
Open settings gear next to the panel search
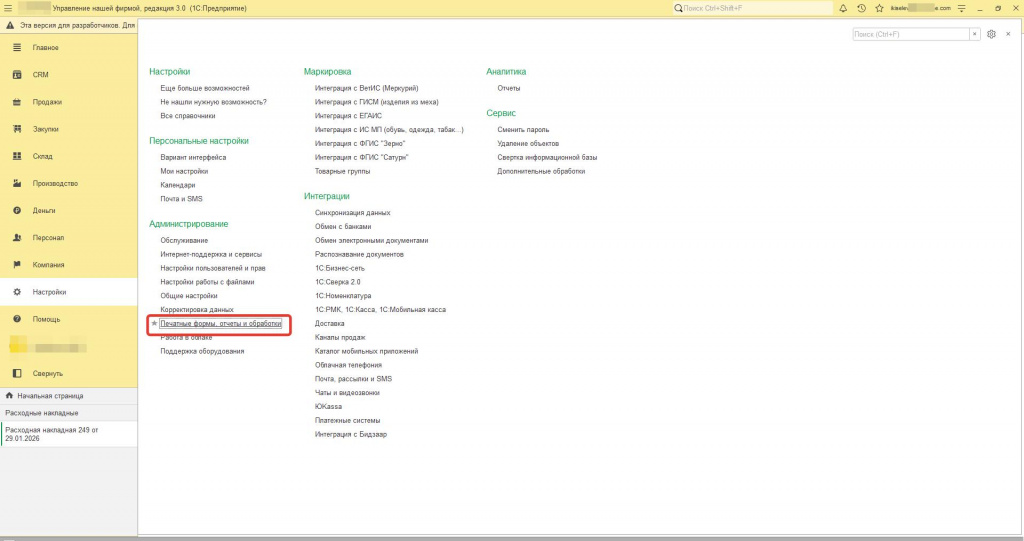[991, 34]
